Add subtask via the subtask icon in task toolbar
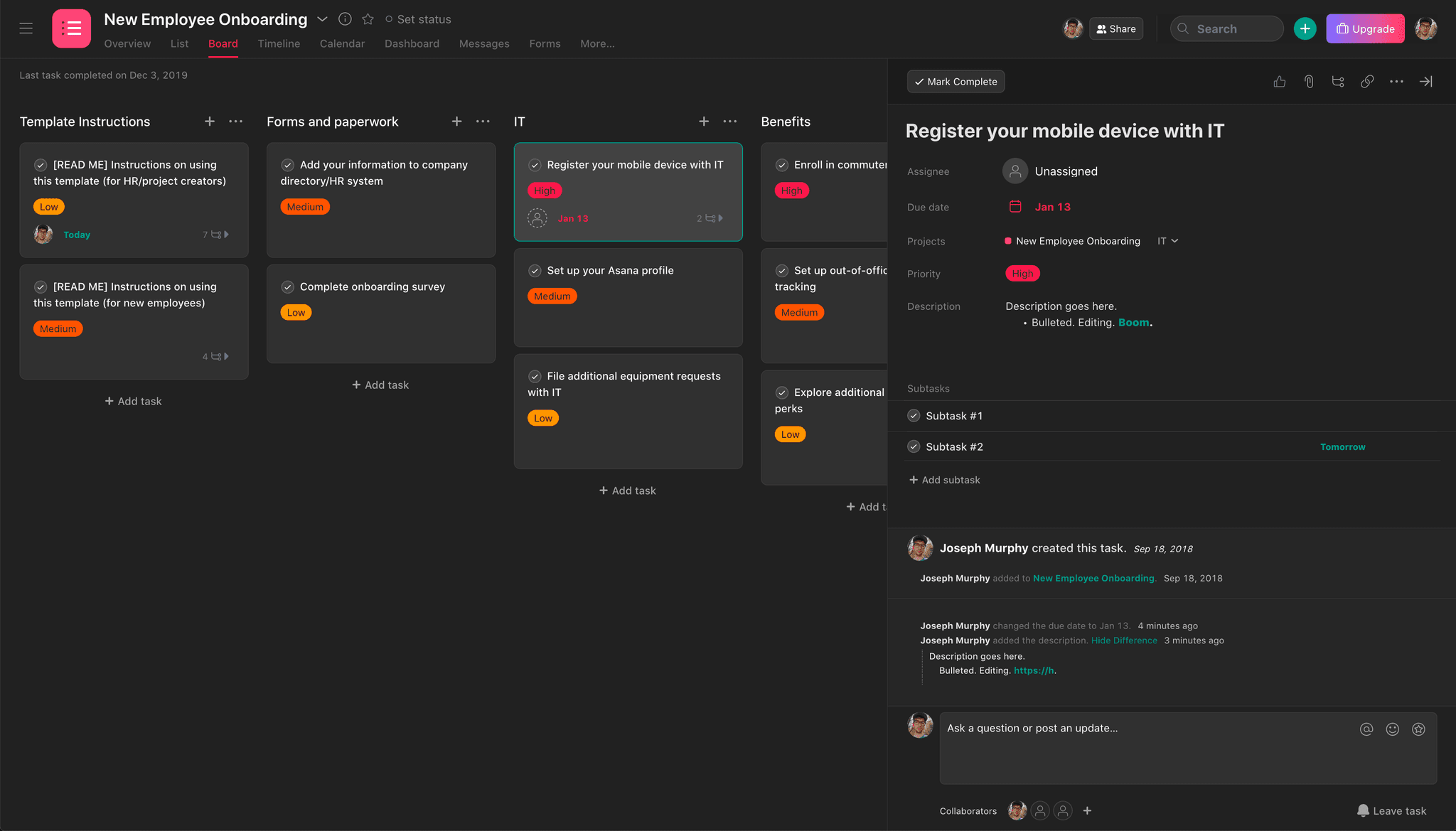1456x831 pixels. pos(1338,82)
